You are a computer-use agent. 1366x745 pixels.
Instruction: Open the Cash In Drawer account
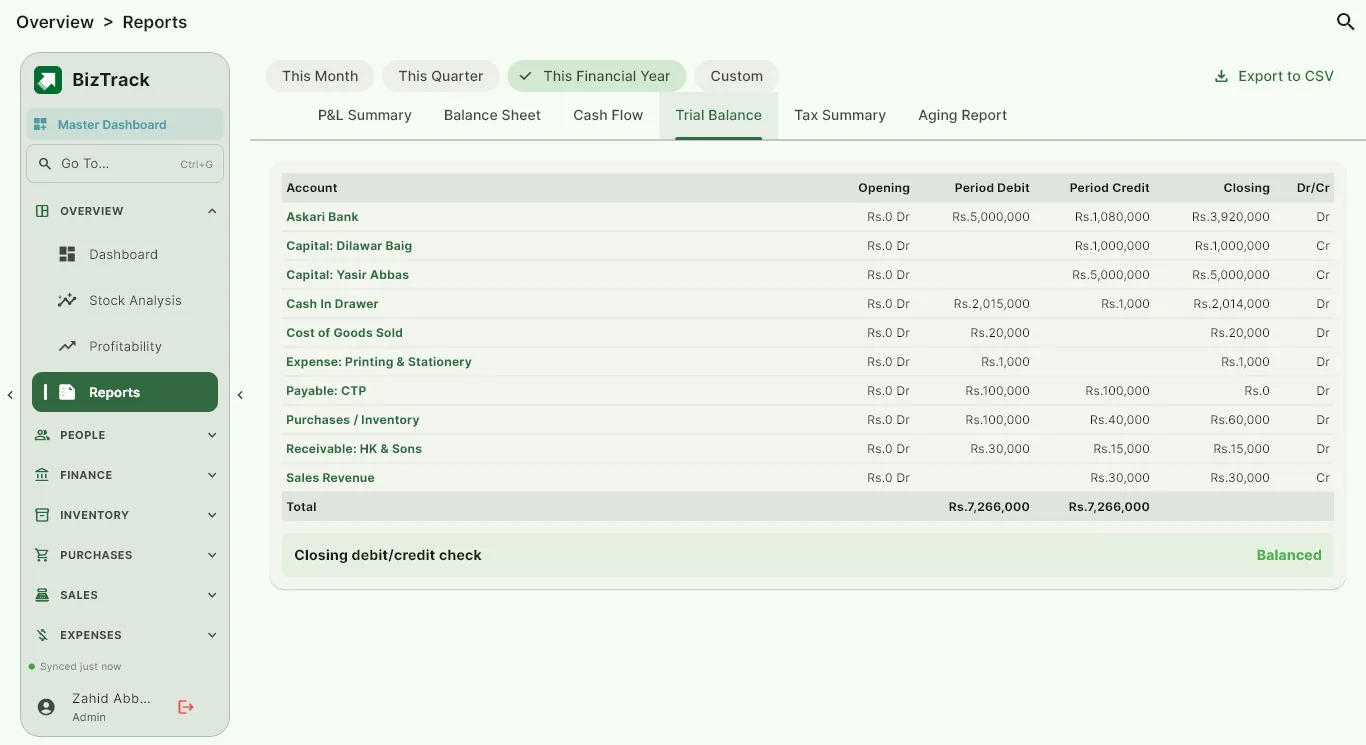pos(332,304)
